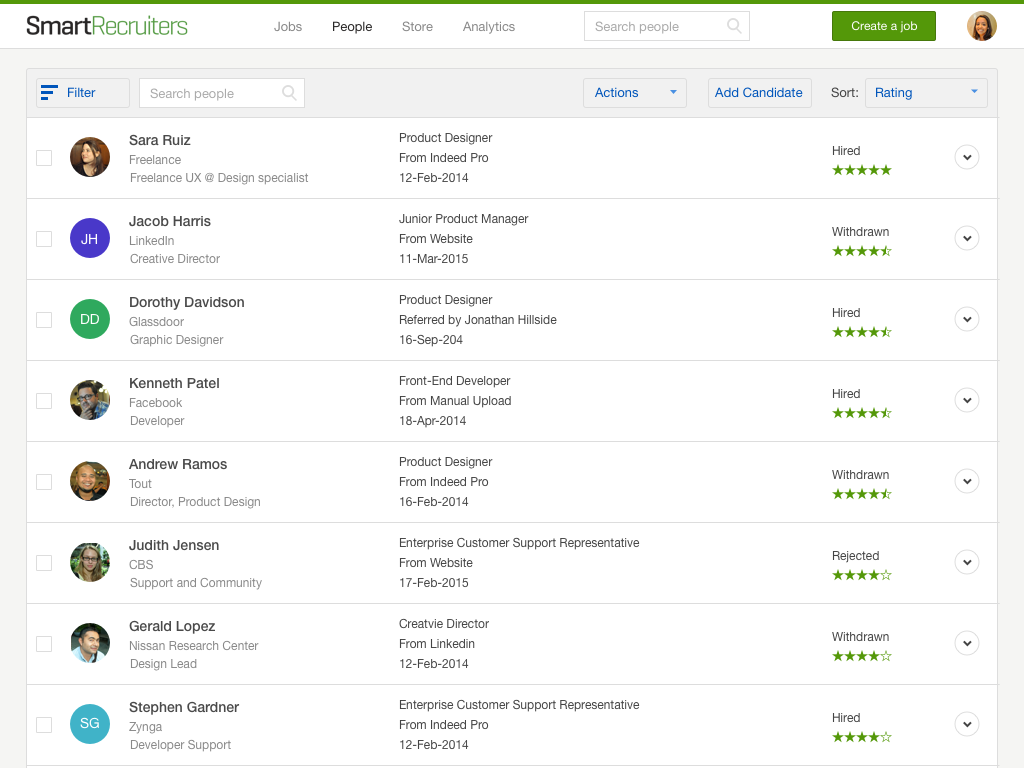Click the Add Candidate button
This screenshot has height=768, width=1024.
(760, 93)
